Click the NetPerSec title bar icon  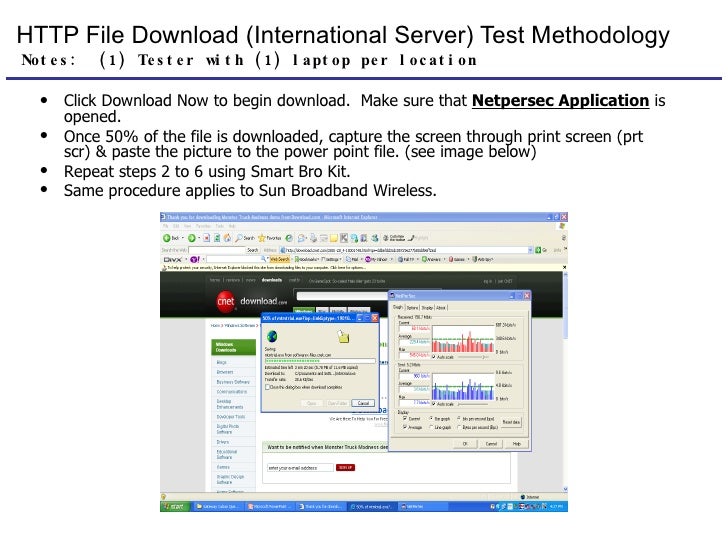pos(392,296)
